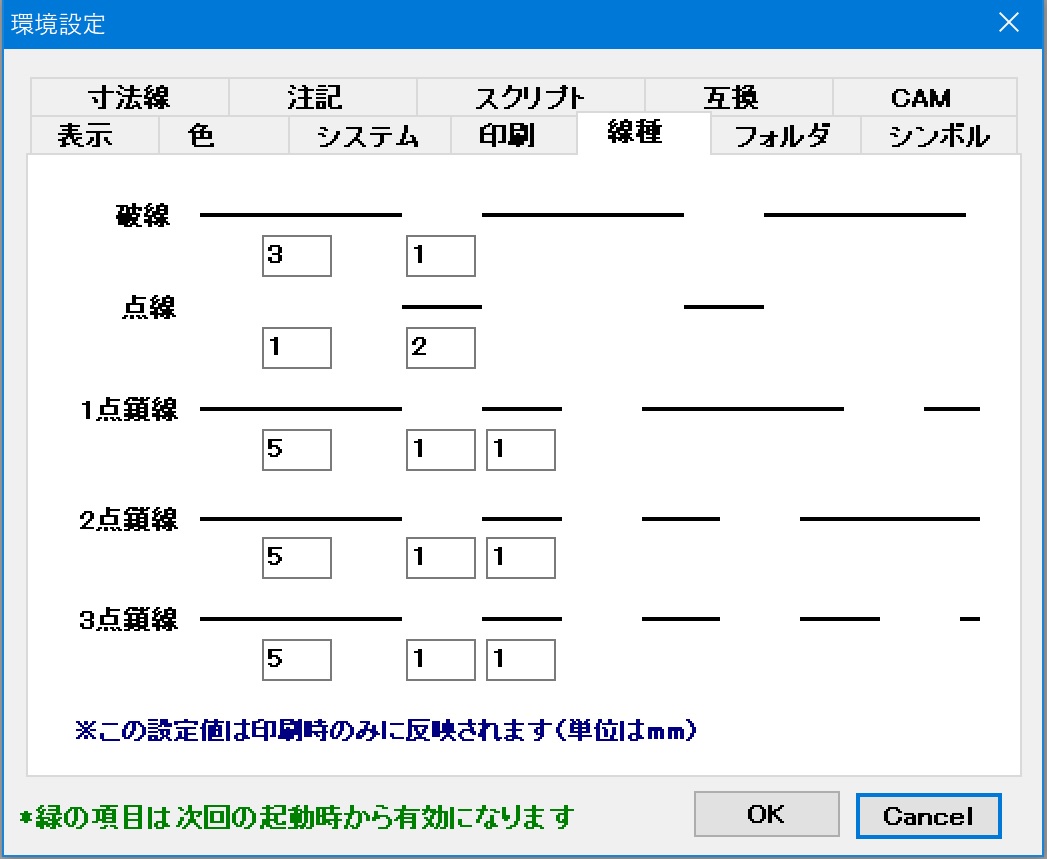This screenshot has width=1047, height=859.
Task: Click the blue note about 印刷時 units
Action: (386, 731)
